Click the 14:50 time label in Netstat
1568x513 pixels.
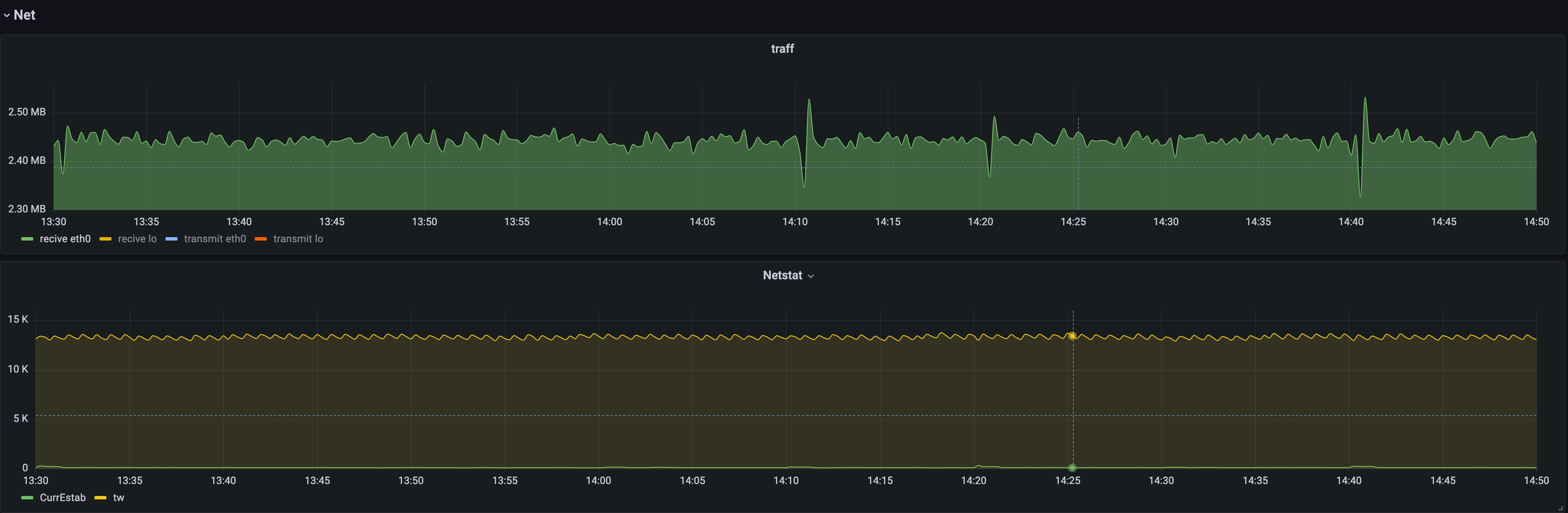[1537, 481]
